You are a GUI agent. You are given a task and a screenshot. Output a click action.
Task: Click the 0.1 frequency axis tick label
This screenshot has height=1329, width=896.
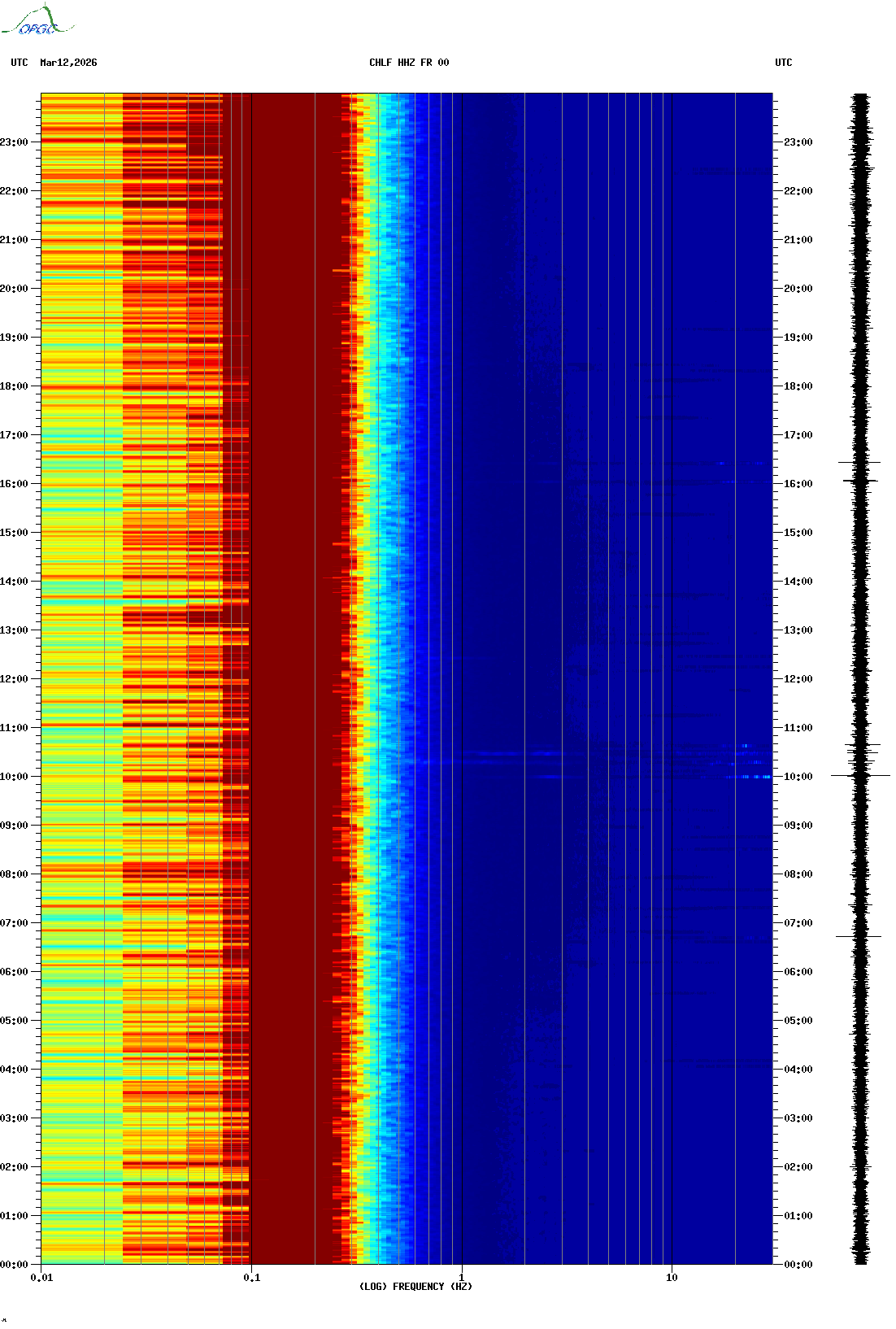click(x=251, y=1277)
